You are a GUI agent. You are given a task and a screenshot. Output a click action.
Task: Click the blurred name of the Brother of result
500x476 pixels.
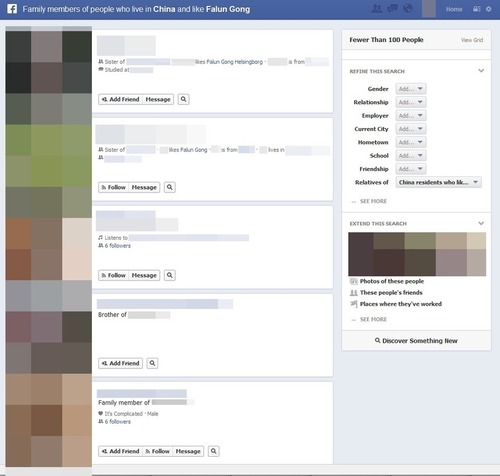[x=165, y=304]
